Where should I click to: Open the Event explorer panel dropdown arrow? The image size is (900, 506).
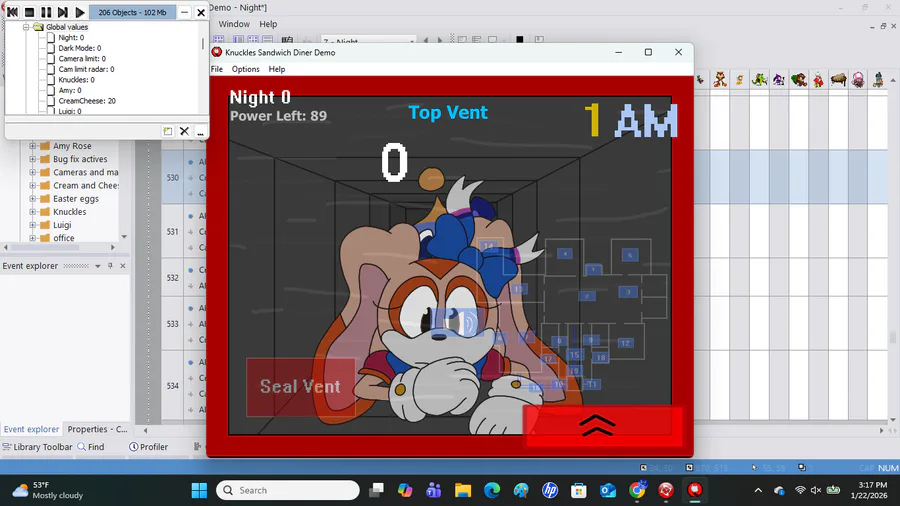pos(98,266)
